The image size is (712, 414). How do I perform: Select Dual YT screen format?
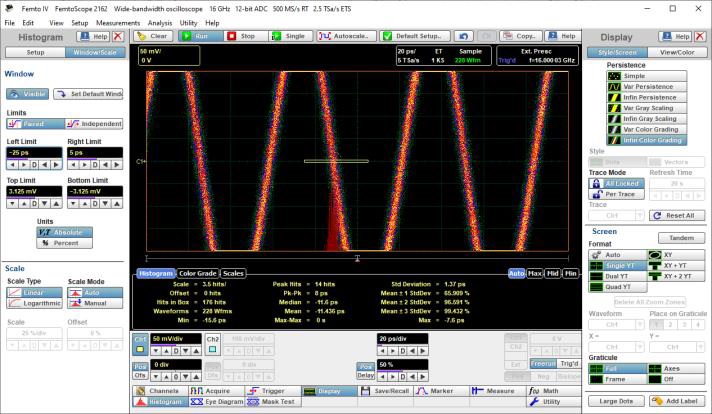click(x=618, y=277)
